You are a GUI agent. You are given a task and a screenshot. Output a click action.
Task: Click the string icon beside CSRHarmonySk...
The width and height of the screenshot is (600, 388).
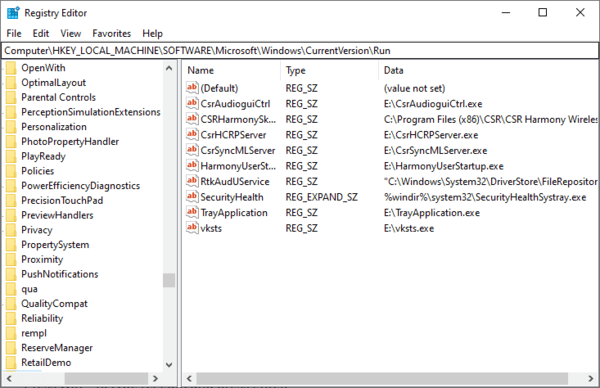(x=192, y=119)
